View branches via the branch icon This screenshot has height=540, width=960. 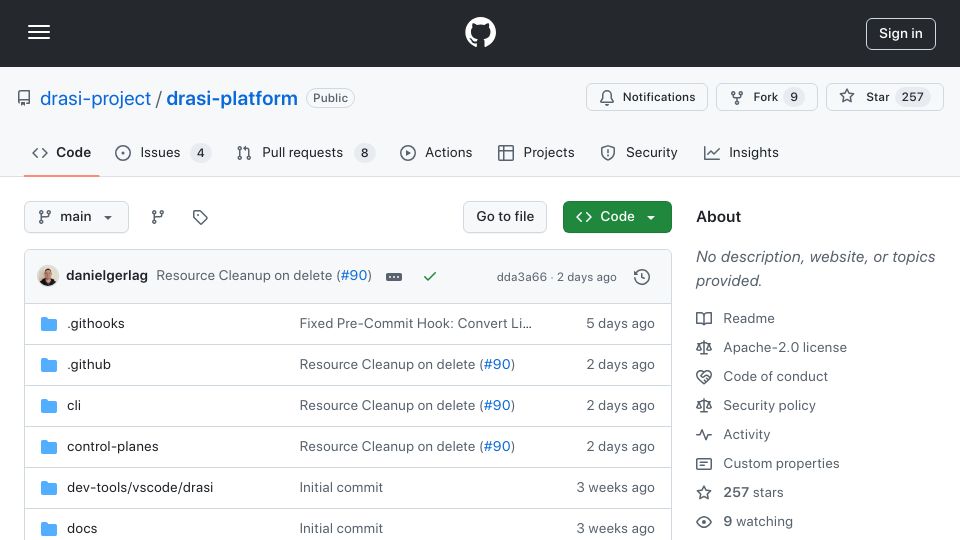pyautogui.click(x=158, y=217)
